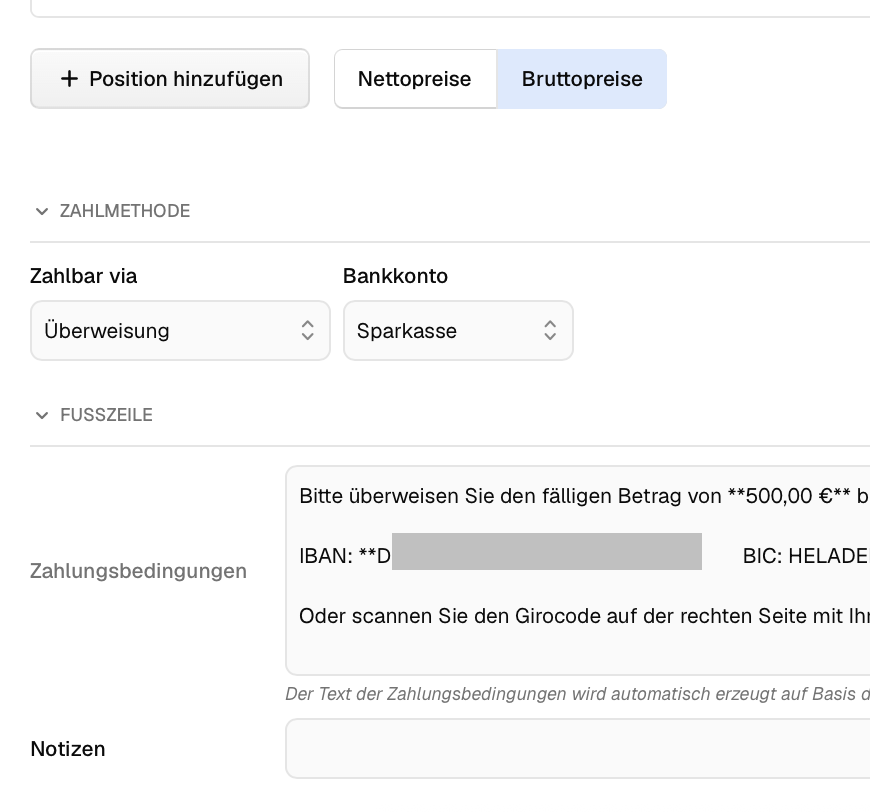Image resolution: width=870 pixels, height=812 pixels.
Task: Click the Girocode sentence in payment terms
Action: (580, 616)
